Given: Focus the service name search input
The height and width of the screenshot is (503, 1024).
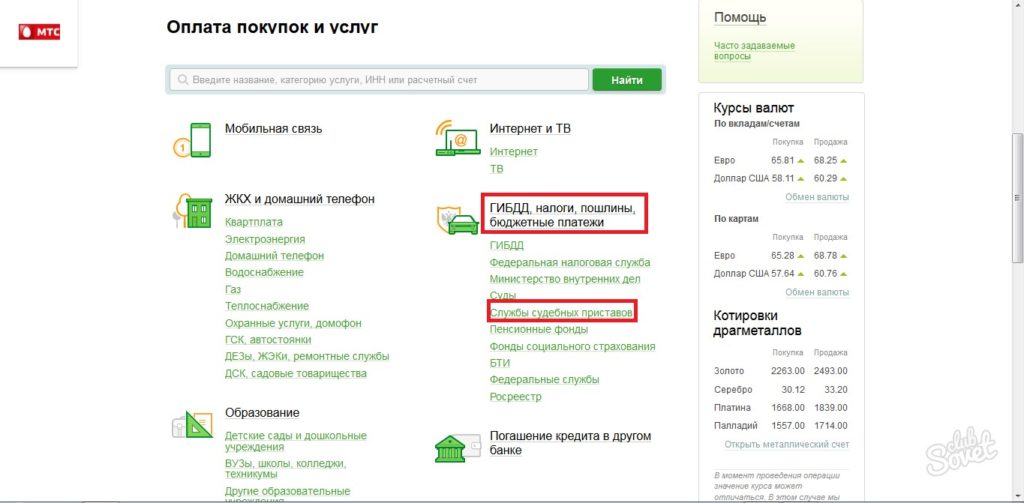Looking at the screenshot, I should click(x=379, y=80).
